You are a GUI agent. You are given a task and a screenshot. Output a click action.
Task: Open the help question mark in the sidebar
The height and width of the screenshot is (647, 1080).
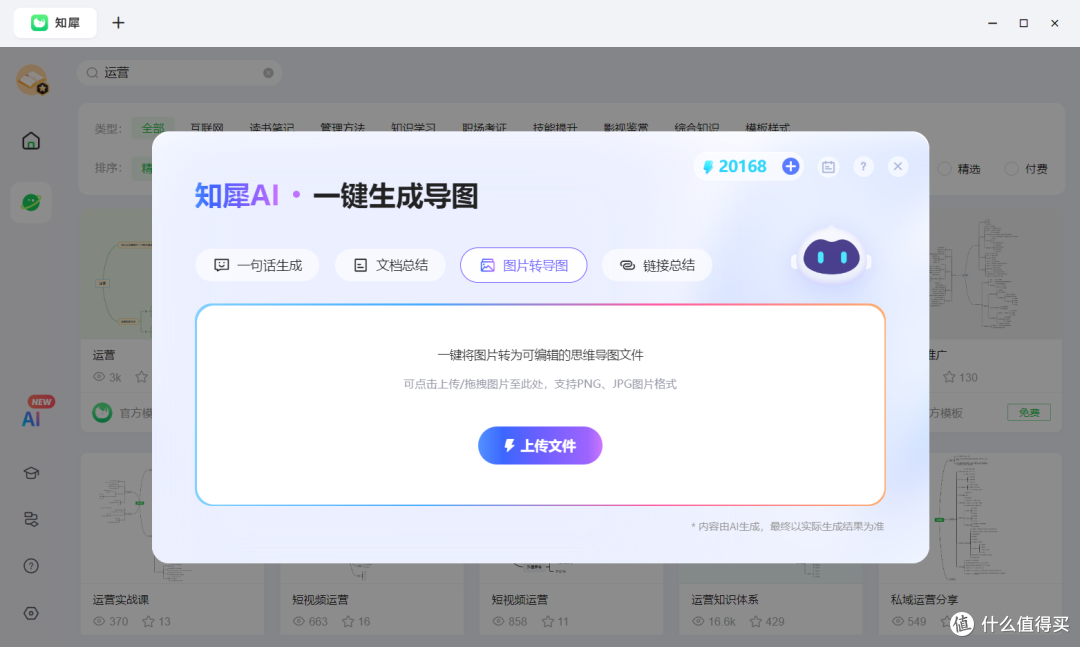(x=31, y=566)
